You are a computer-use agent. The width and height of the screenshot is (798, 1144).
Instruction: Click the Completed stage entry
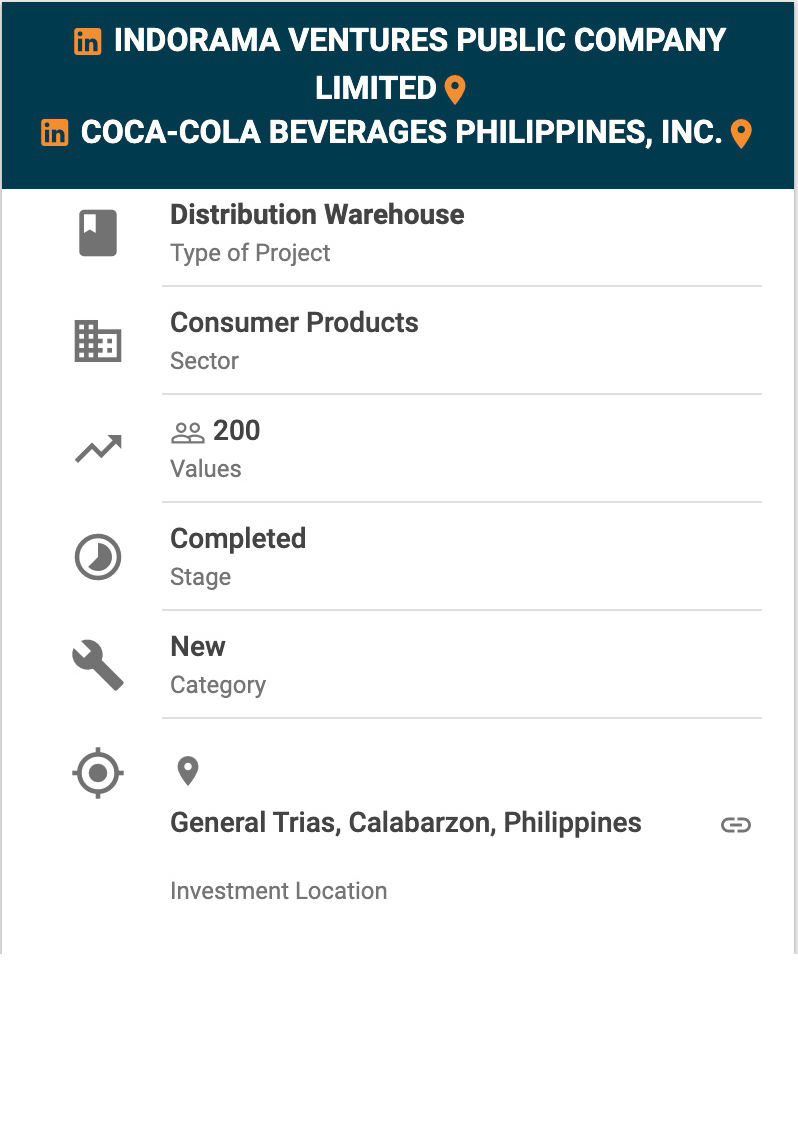[x=238, y=539]
